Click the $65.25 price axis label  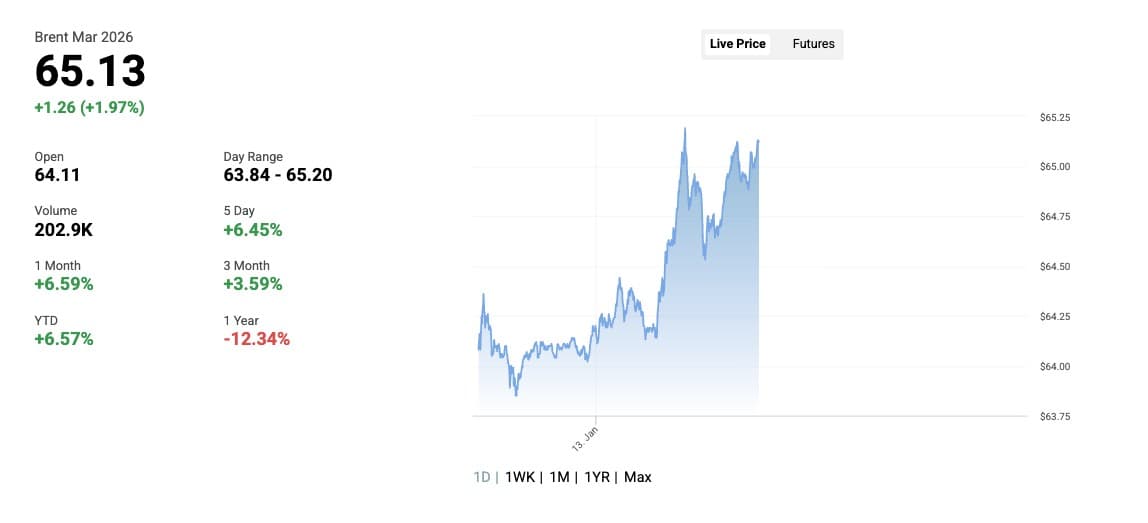[x=1055, y=118]
